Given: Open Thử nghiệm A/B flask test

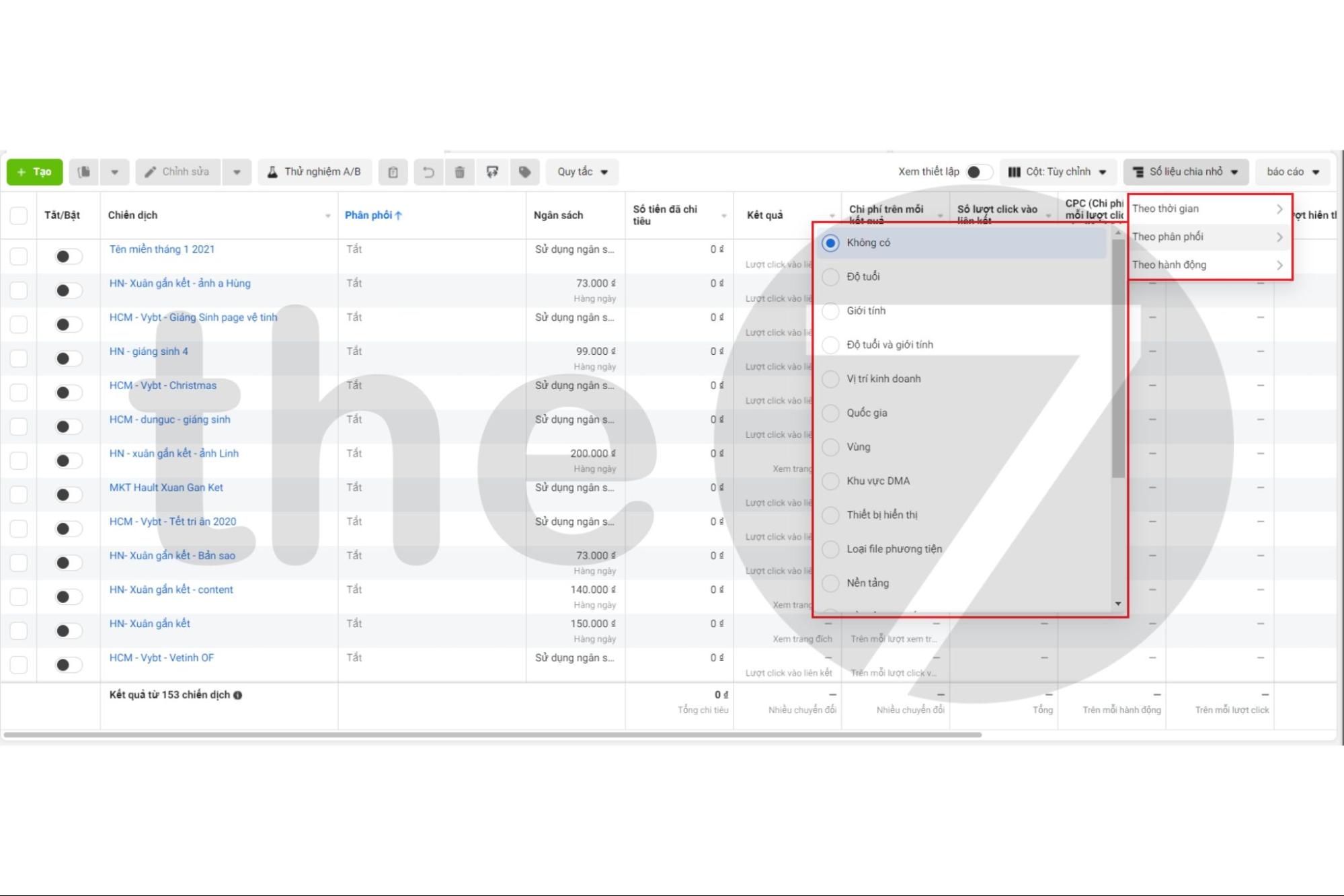Looking at the screenshot, I should pyautogui.click(x=315, y=172).
